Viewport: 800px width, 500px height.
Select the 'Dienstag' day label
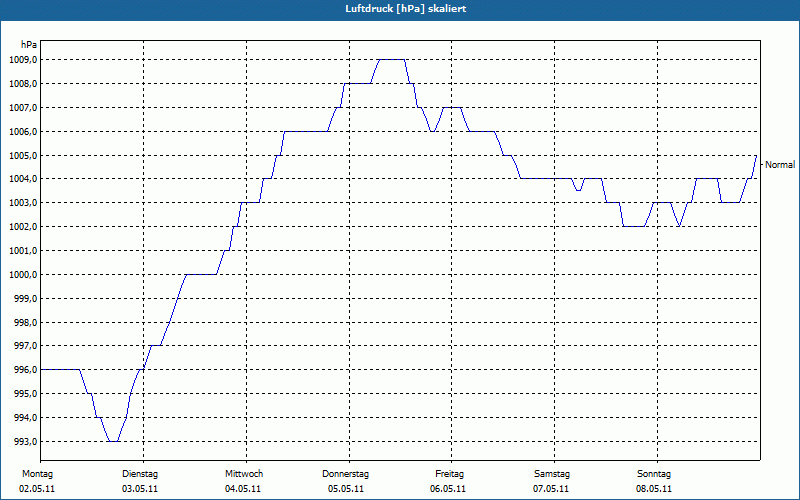[x=140, y=474]
